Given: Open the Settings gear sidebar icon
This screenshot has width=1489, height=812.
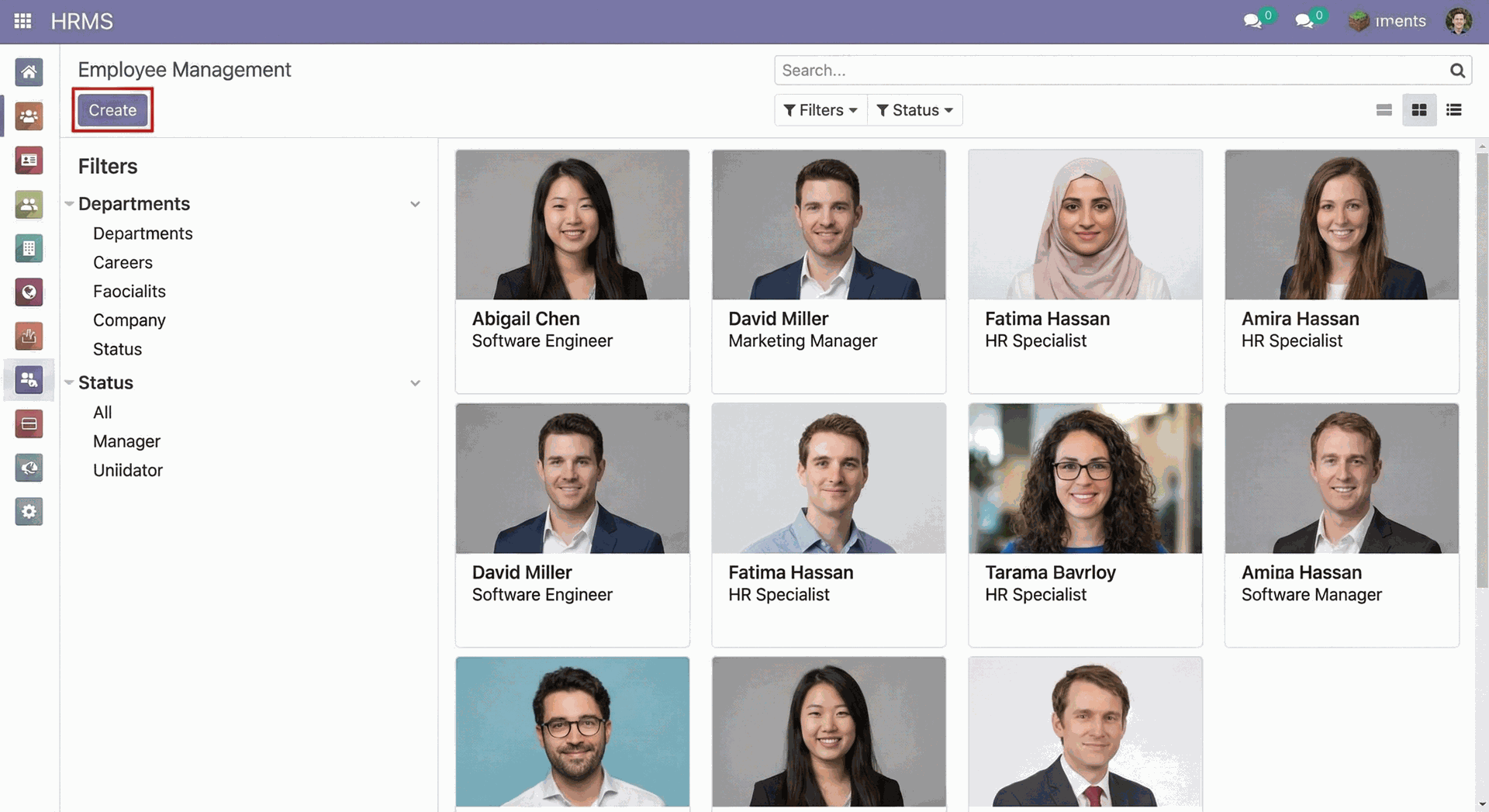Looking at the screenshot, I should click(x=29, y=512).
